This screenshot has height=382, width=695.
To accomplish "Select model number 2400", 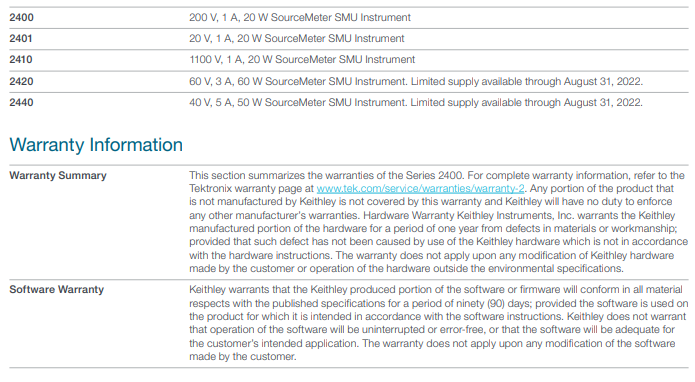I will pyautogui.click(x=21, y=18).
